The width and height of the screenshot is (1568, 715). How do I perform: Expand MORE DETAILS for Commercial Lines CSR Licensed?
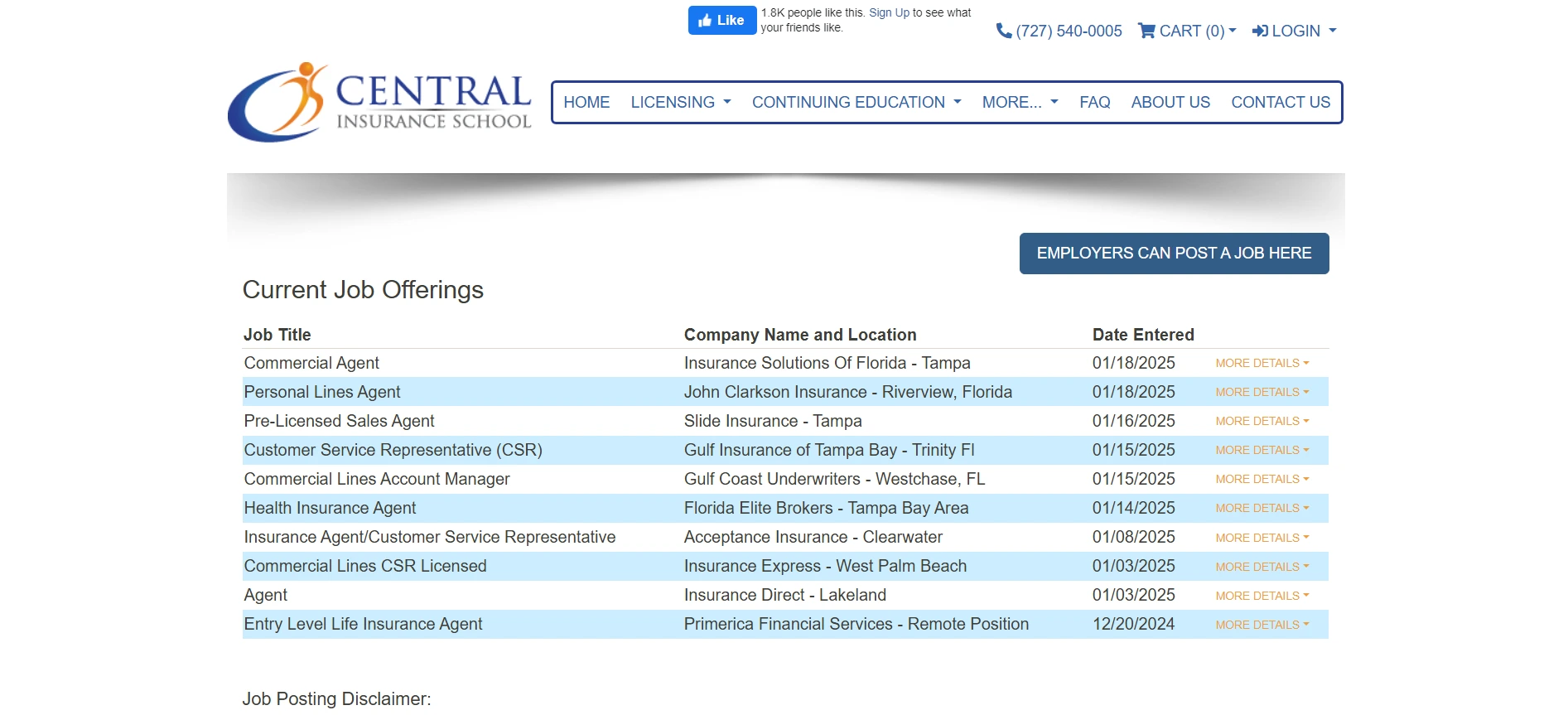click(x=1262, y=567)
